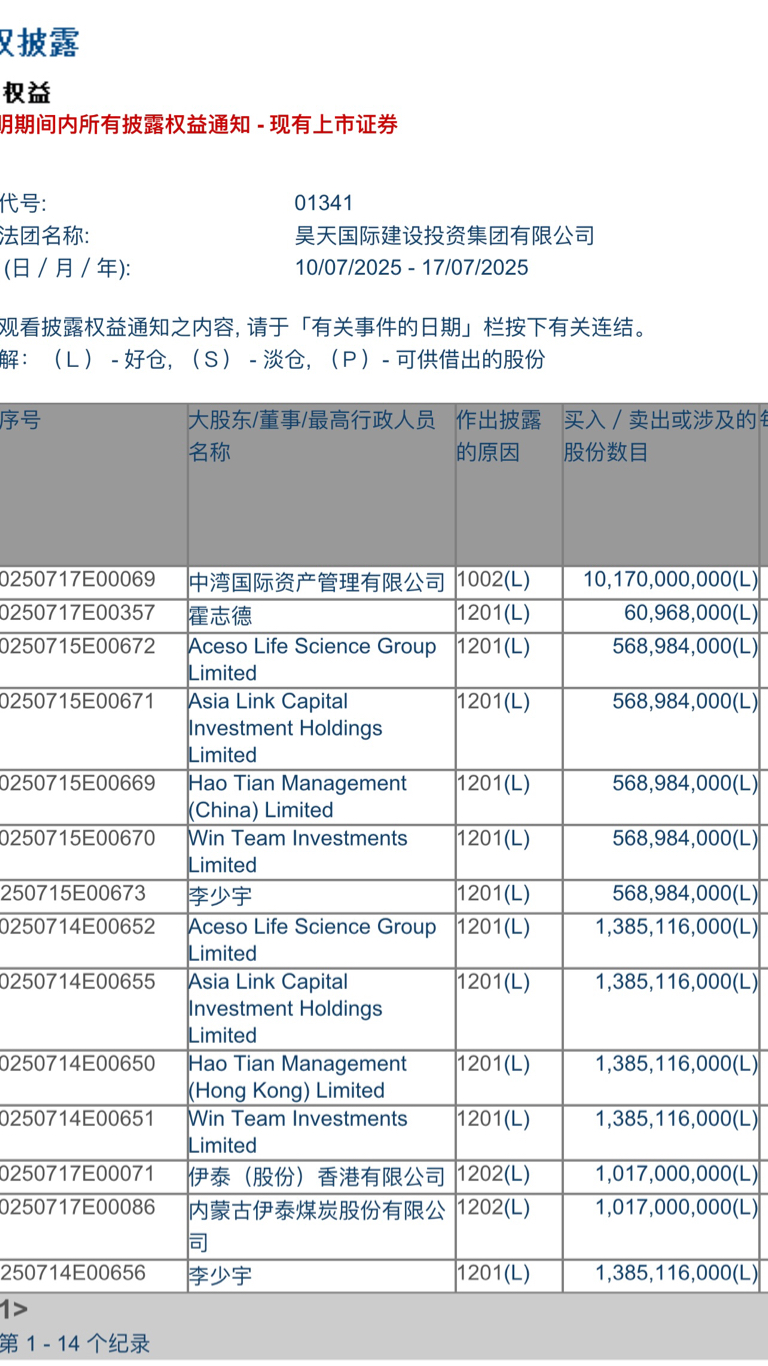This screenshot has height=1366, width=768.
Task: Click date range 10/07/2025 - 17/07/2025
Action: tap(411, 268)
